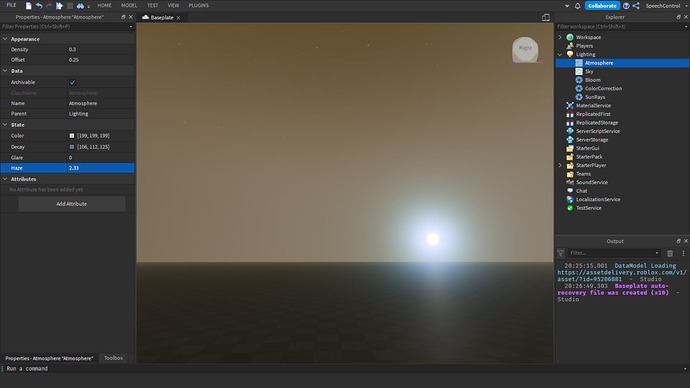This screenshot has width=690, height=388.
Task: Toggle the Archivable checkbox
Action: click(x=73, y=82)
